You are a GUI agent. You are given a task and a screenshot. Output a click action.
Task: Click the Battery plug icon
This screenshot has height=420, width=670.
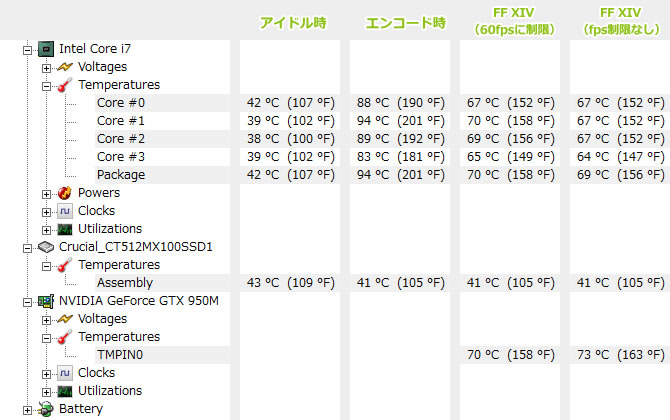coord(46,409)
